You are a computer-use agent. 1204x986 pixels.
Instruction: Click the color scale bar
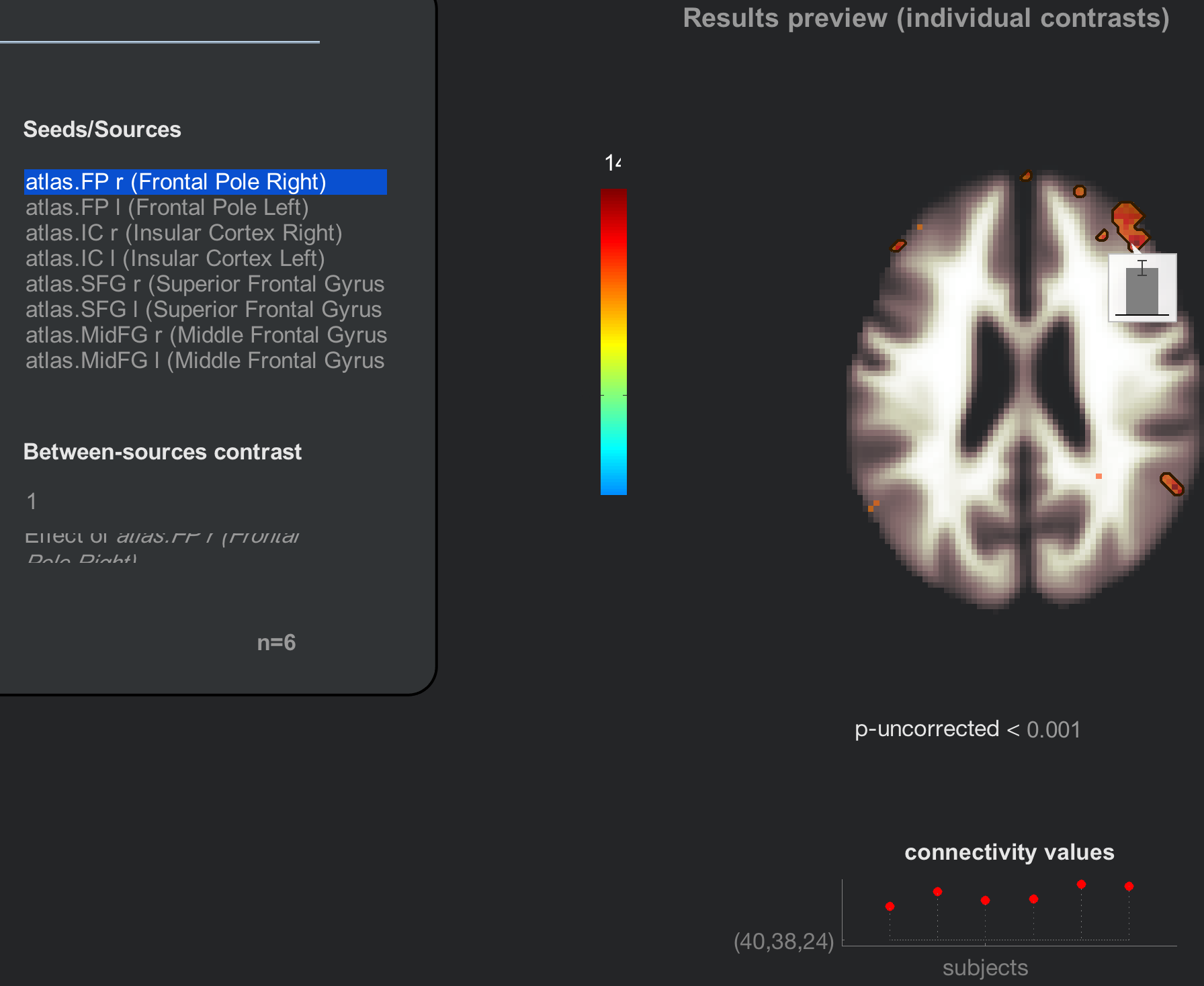click(x=613, y=342)
